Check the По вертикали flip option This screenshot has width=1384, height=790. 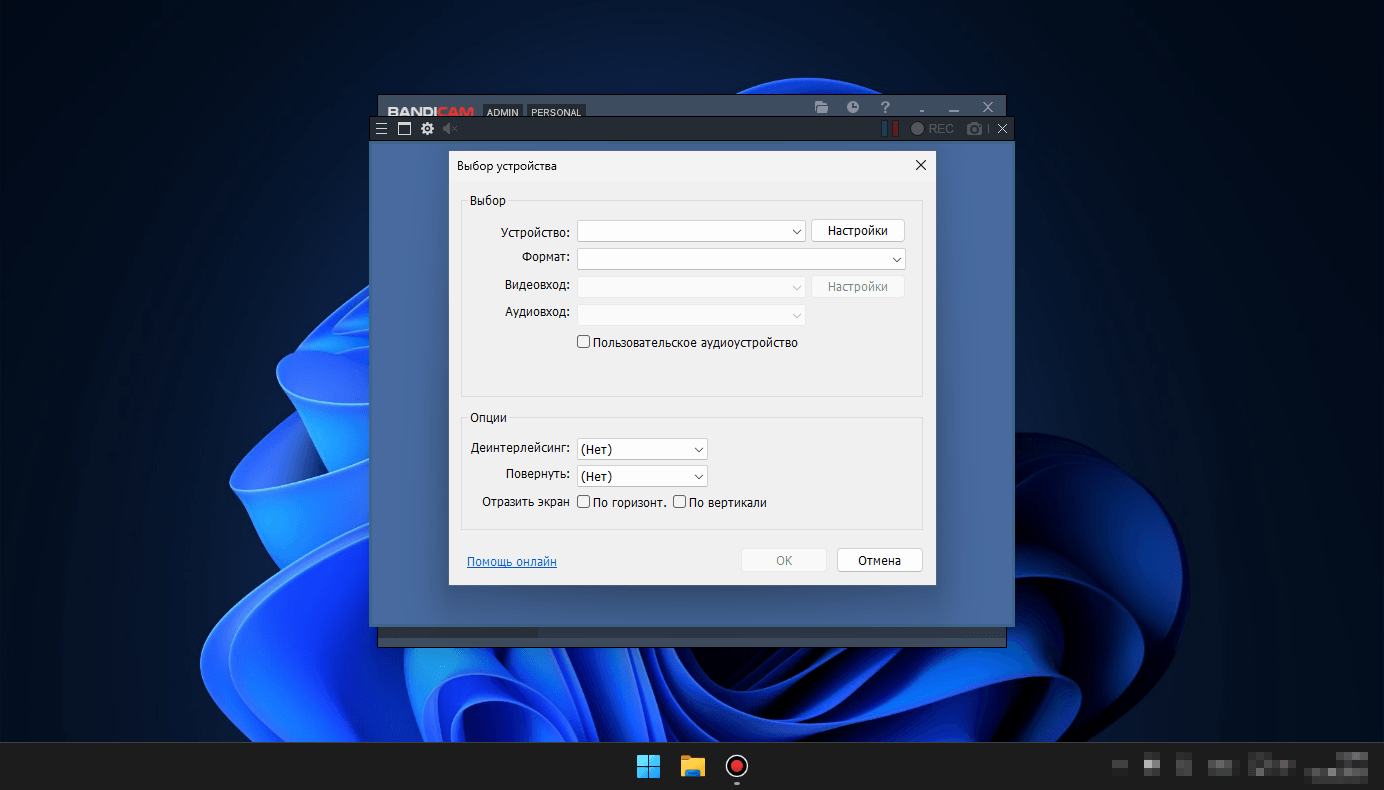point(680,502)
